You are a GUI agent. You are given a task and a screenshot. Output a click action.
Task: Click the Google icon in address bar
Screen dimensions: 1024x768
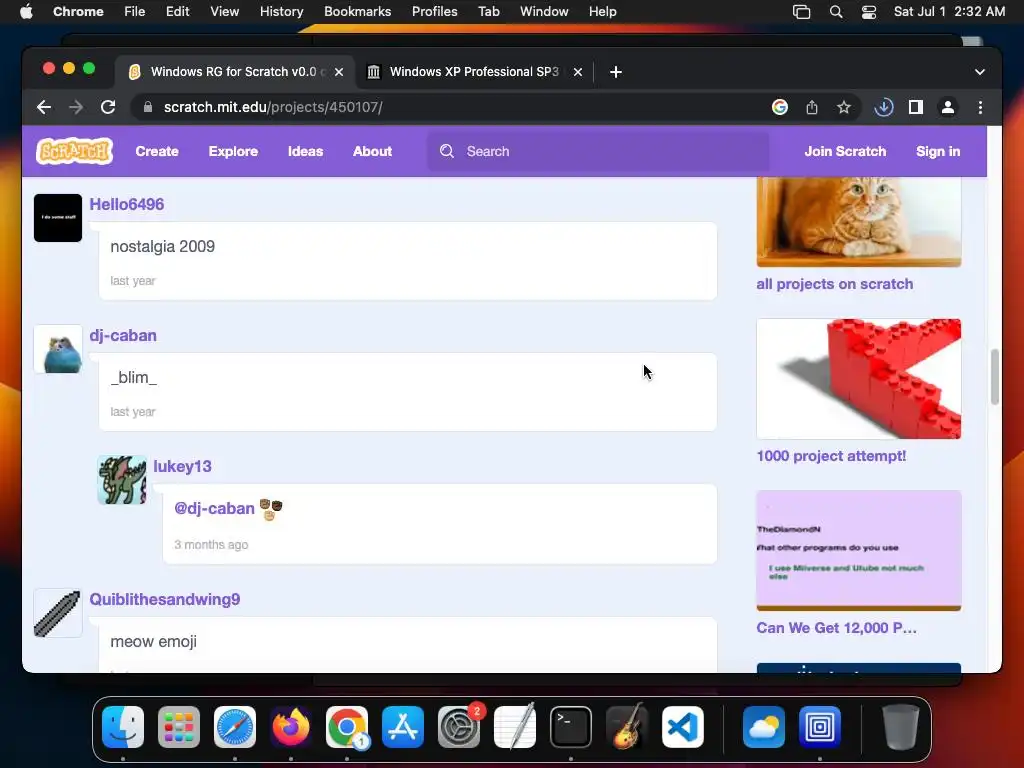(780, 107)
